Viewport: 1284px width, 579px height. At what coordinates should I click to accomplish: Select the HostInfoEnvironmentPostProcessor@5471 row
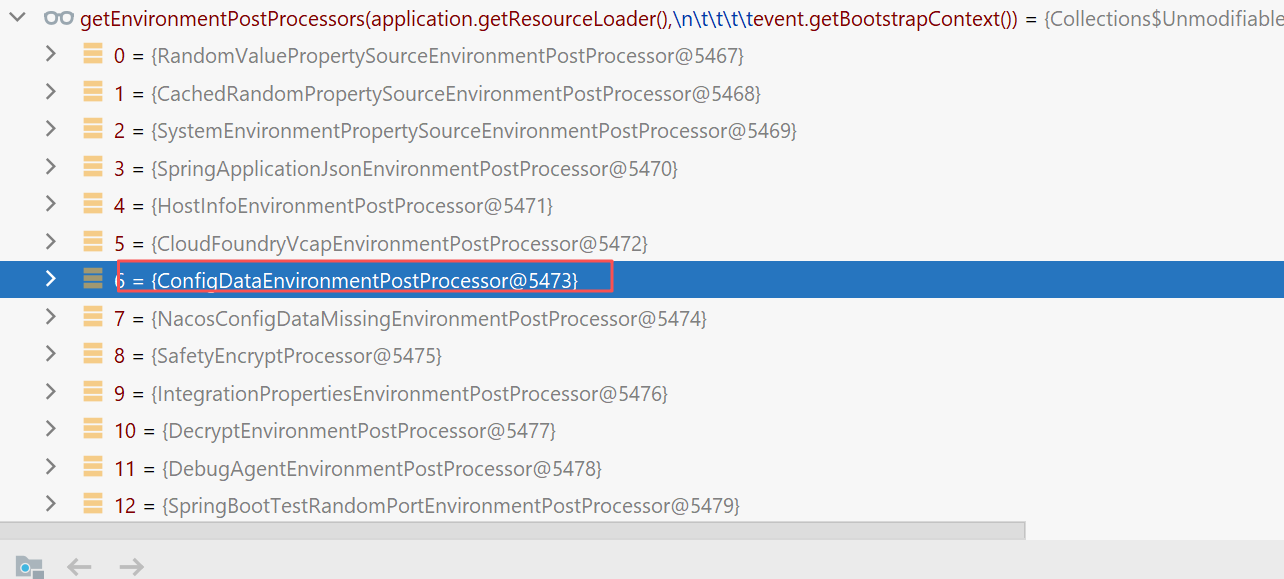(x=352, y=206)
